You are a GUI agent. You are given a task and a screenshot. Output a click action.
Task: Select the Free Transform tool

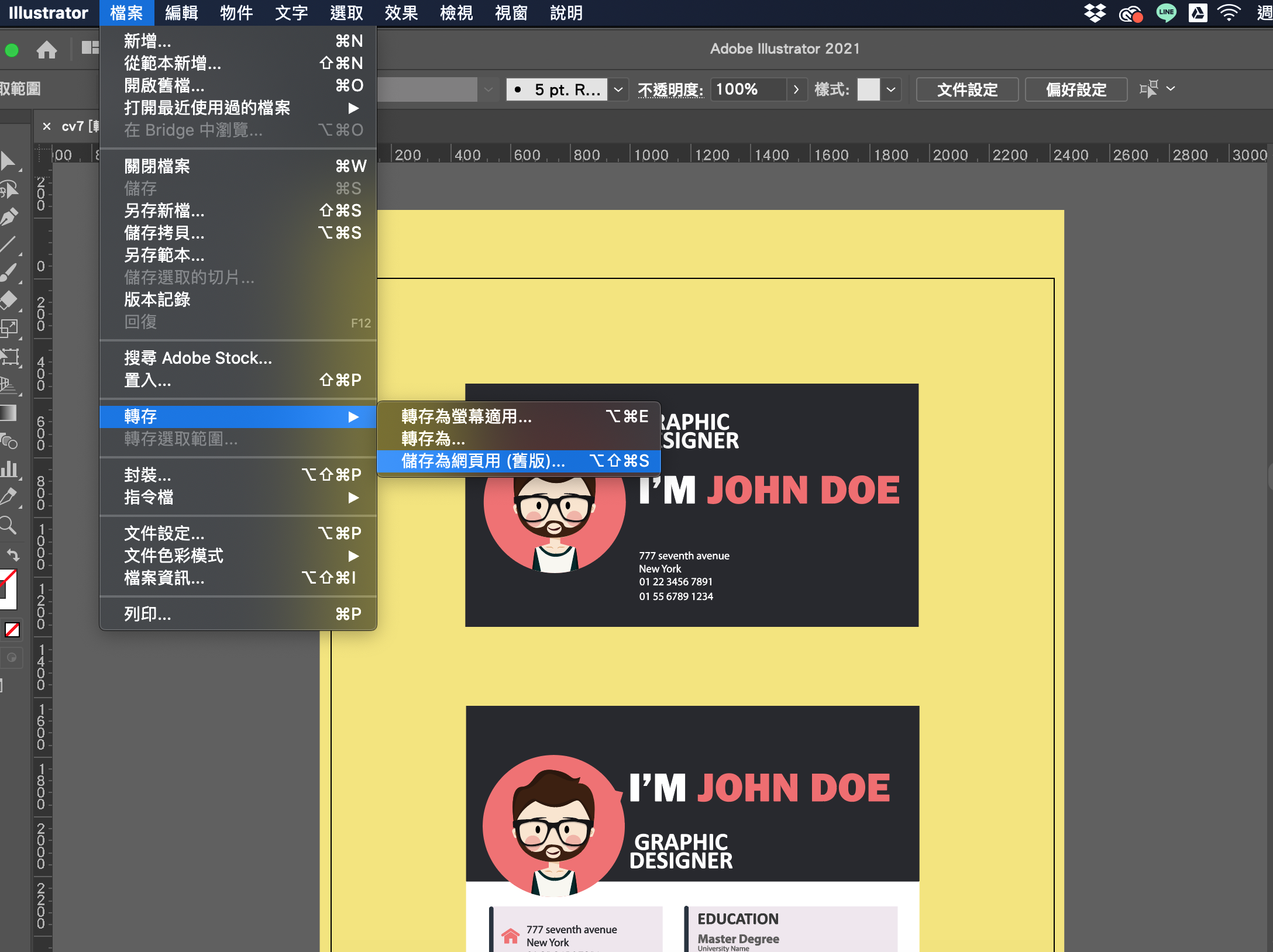(x=9, y=356)
